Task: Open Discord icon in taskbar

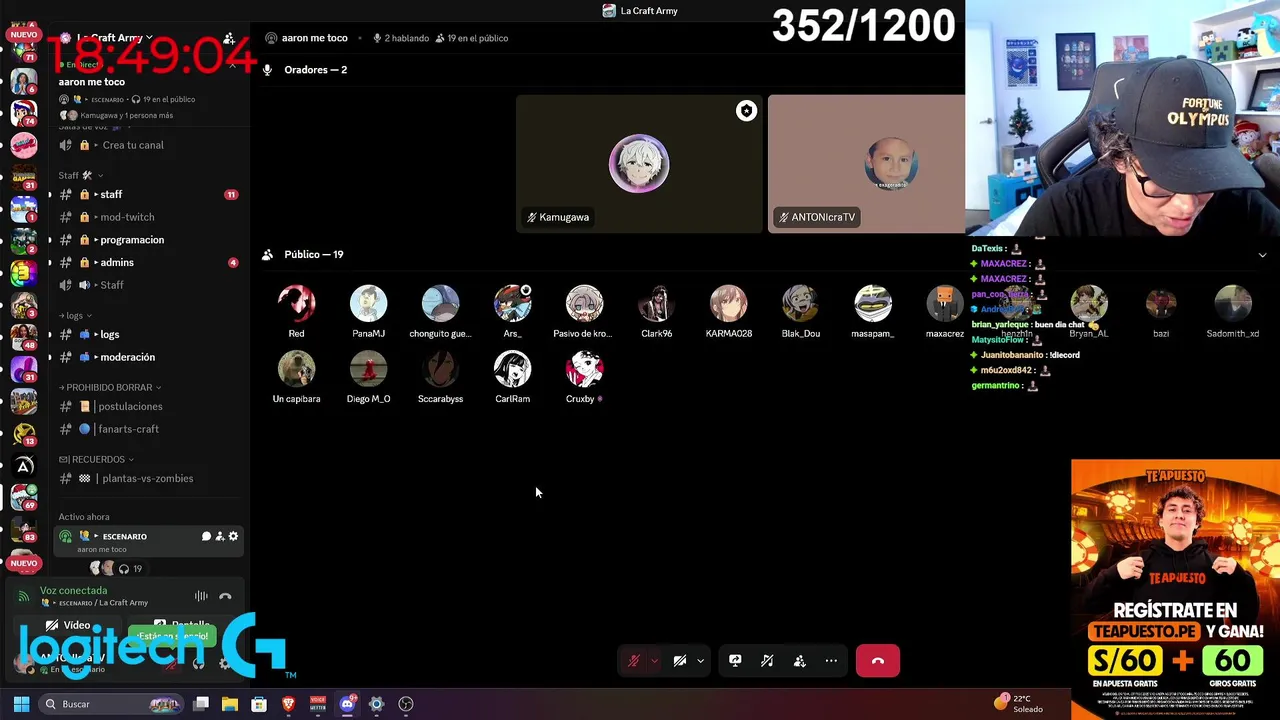Action: coord(347,704)
